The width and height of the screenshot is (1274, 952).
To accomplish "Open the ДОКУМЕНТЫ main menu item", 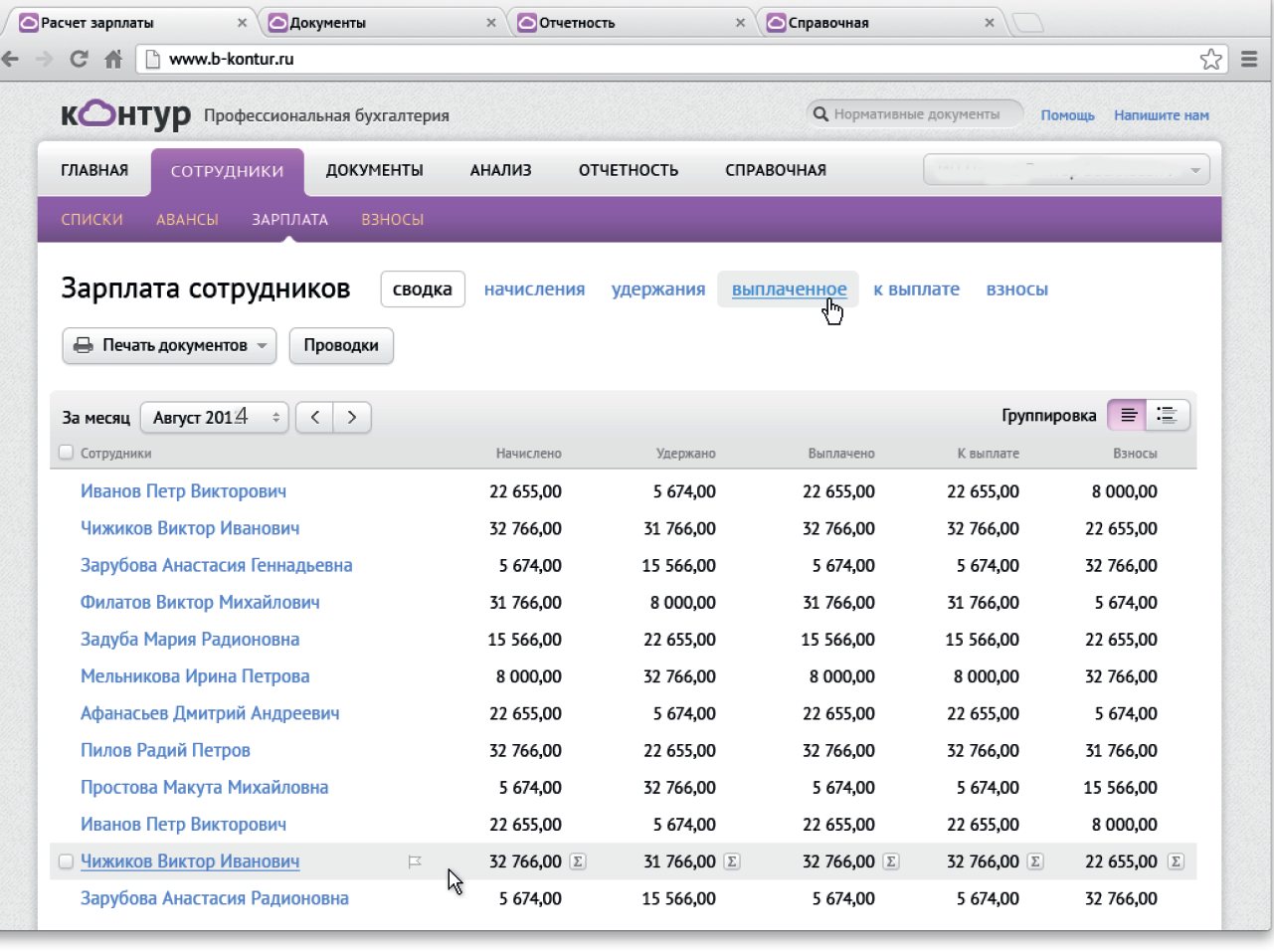I will tap(375, 170).
